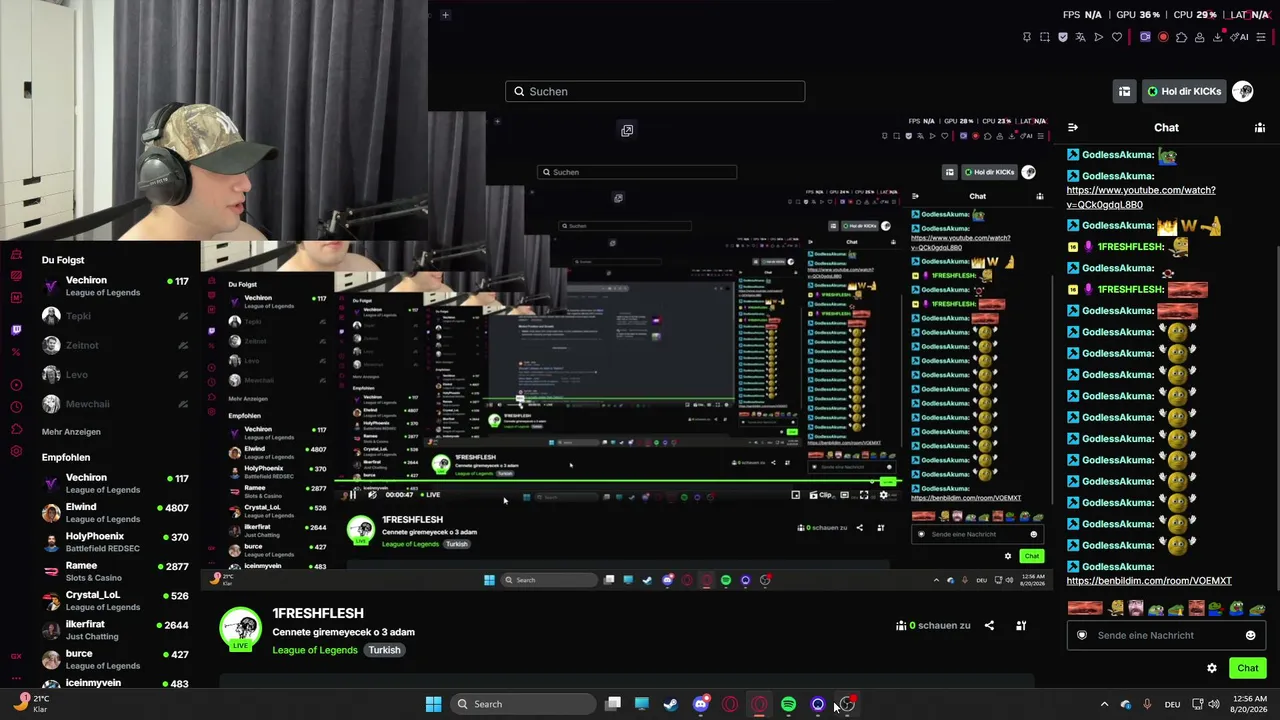1280x720 pixels.
Task: Open the Kick shop icon beside Hol dir KICKs
Action: tap(1124, 91)
